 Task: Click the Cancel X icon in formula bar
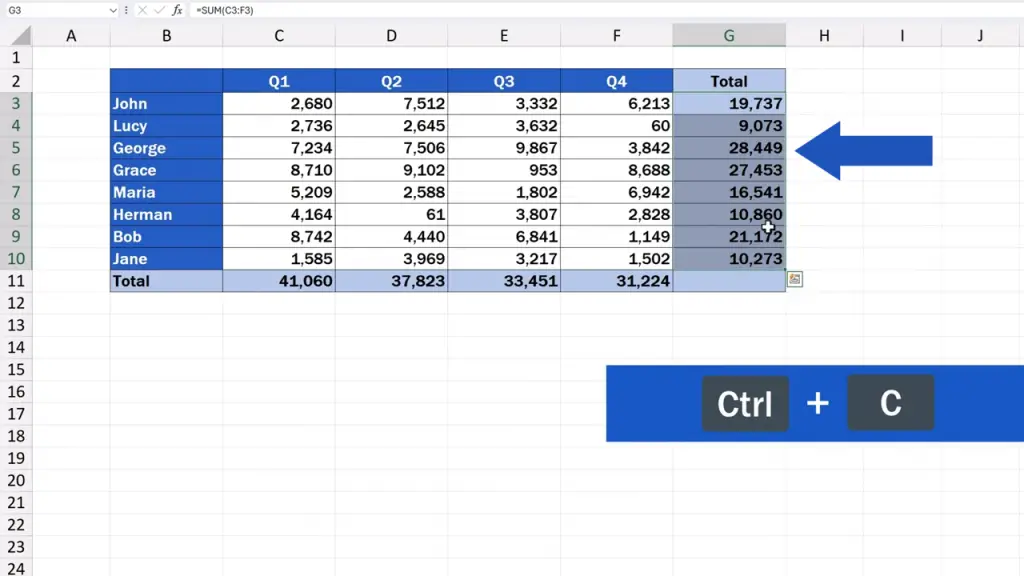143,10
